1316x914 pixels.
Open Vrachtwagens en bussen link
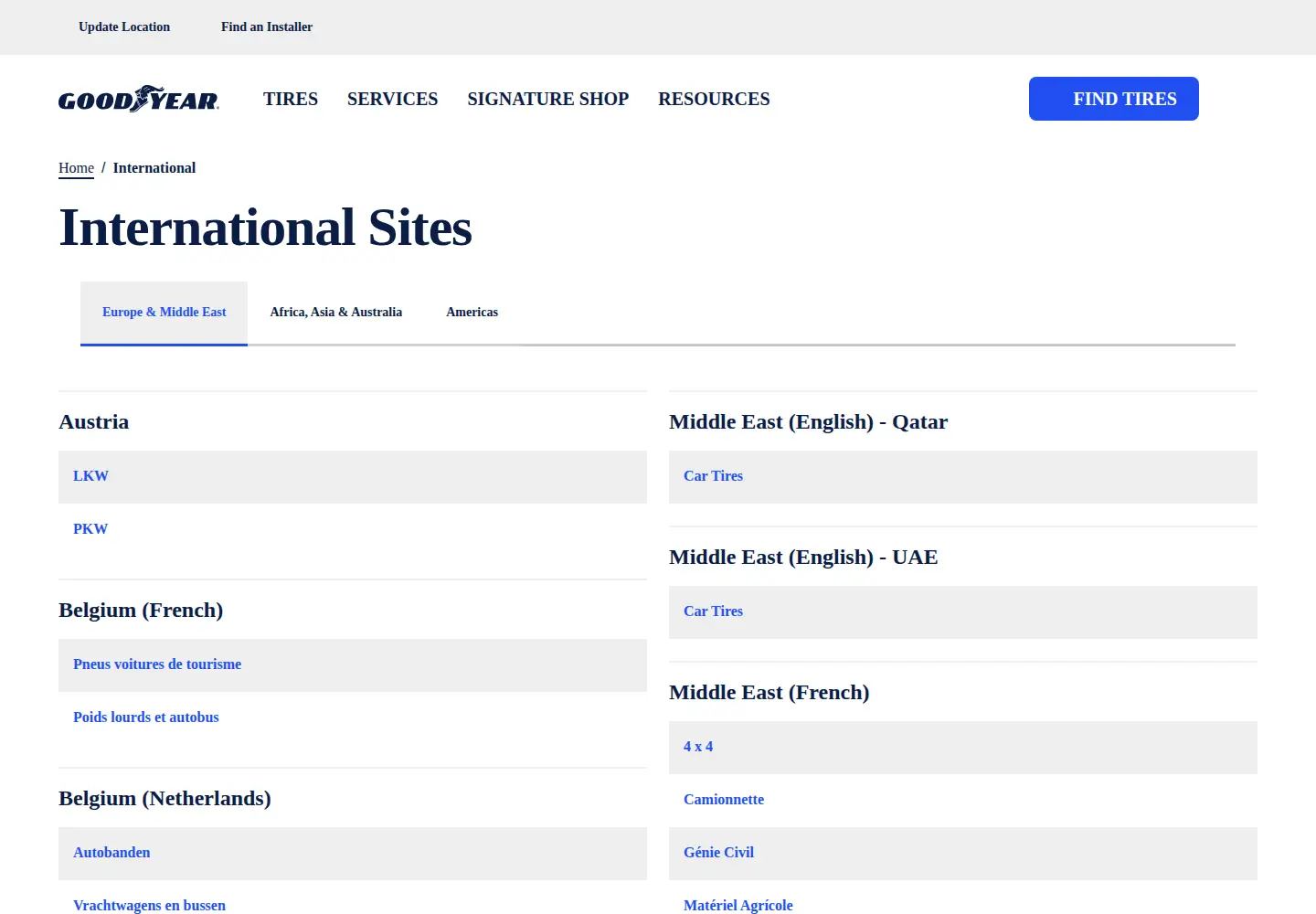click(x=149, y=905)
